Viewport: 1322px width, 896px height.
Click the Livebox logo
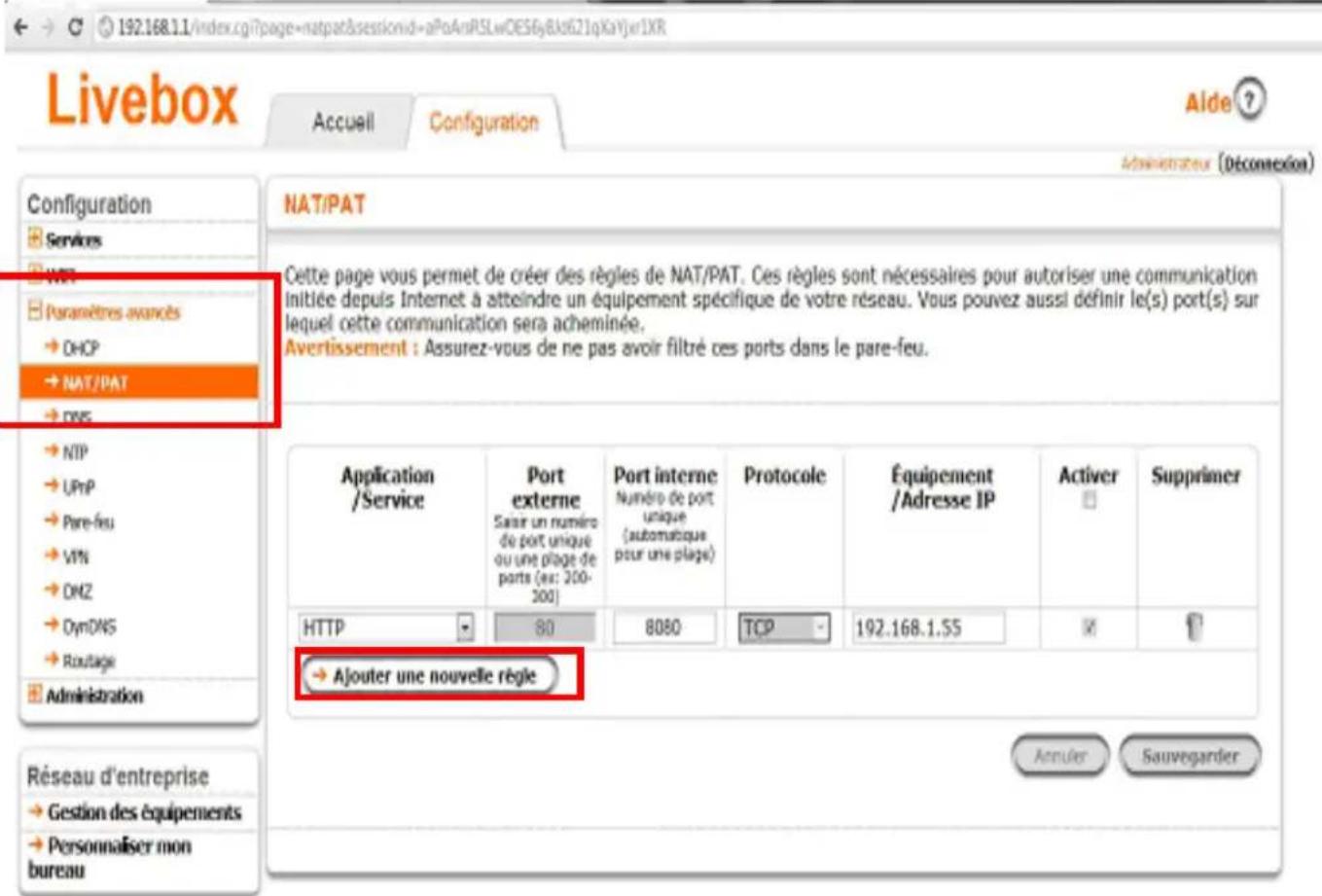click(142, 99)
